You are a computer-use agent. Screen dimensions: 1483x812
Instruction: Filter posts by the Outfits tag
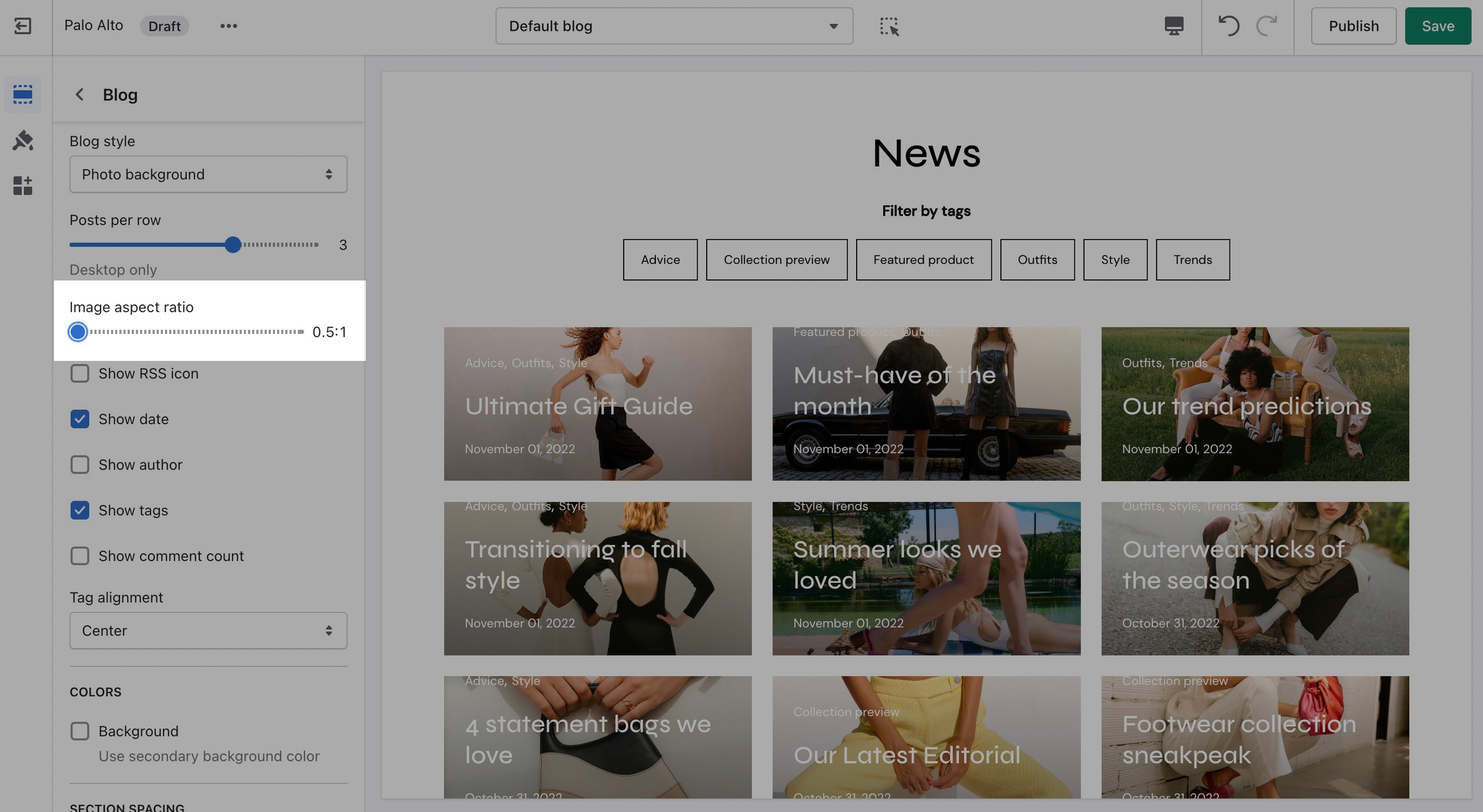pyautogui.click(x=1037, y=259)
